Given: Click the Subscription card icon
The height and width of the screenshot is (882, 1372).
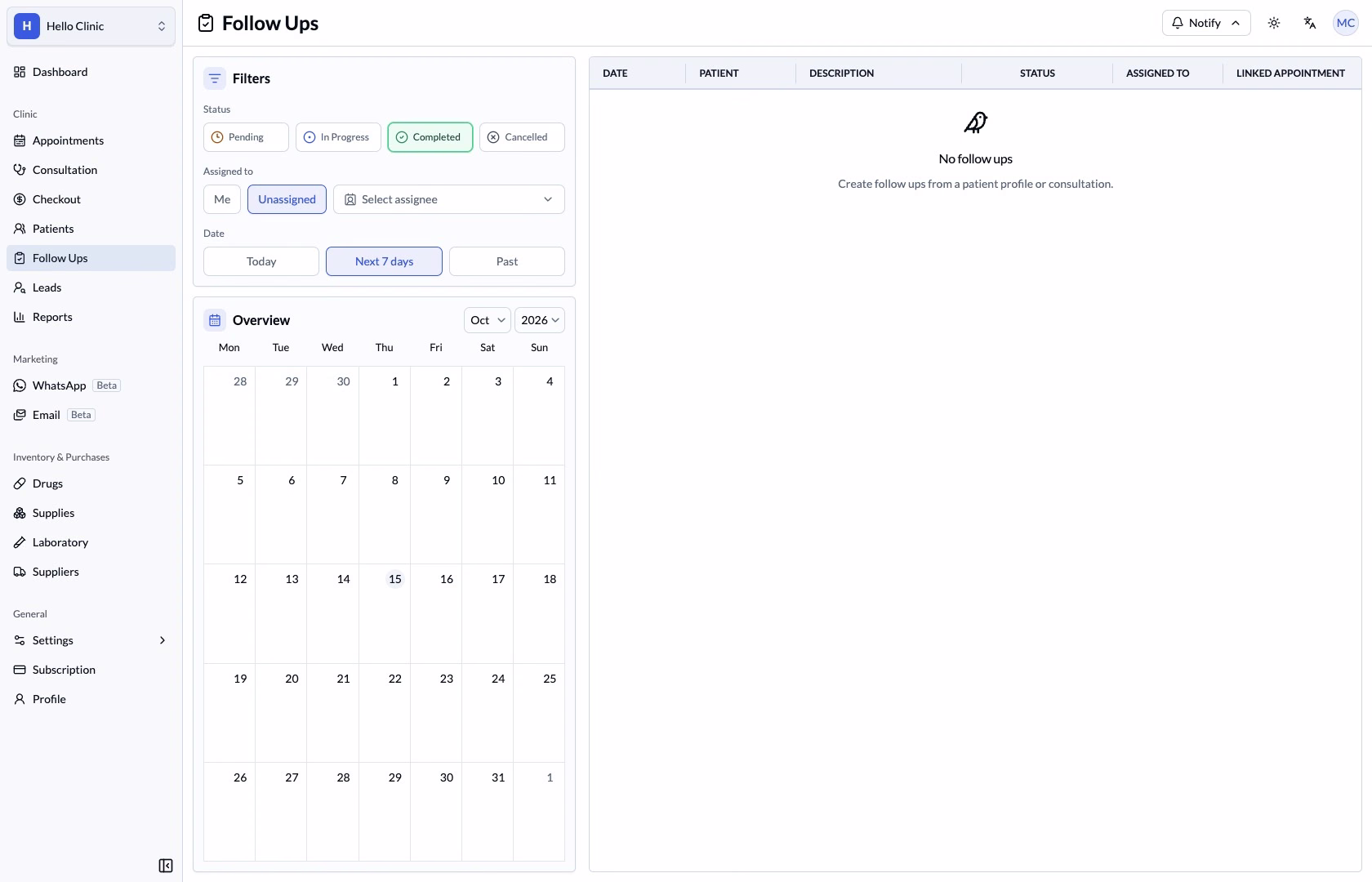Looking at the screenshot, I should [20, 670].
